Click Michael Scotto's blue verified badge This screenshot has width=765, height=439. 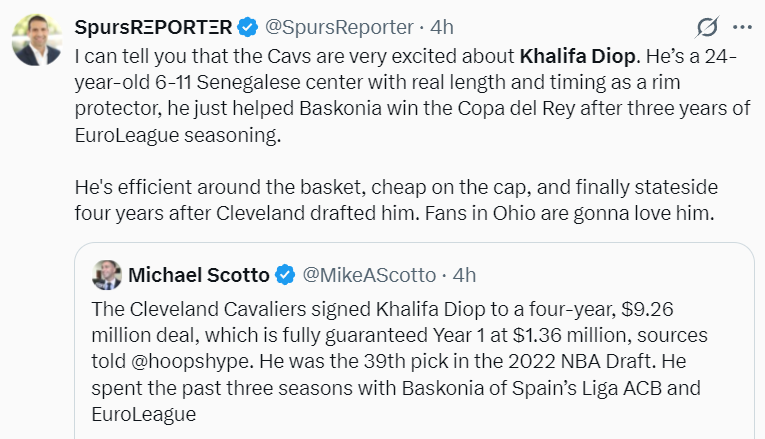[x=285, y=275]
